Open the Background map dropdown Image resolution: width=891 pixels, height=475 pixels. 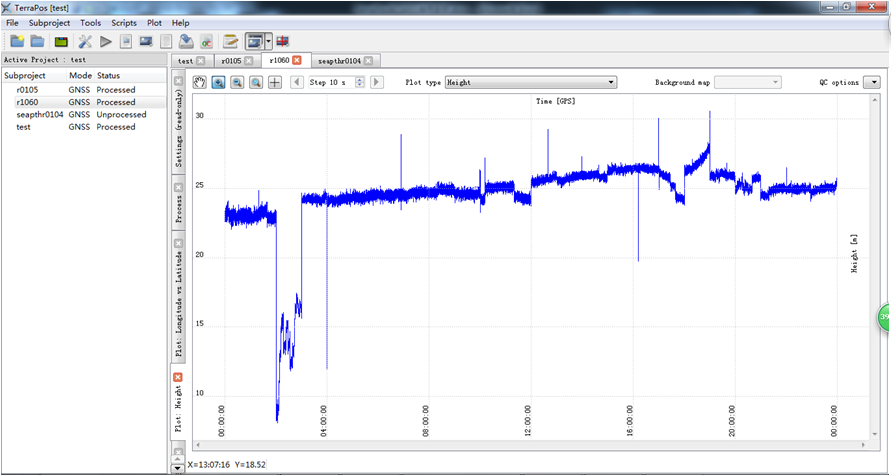pos(748,82)
